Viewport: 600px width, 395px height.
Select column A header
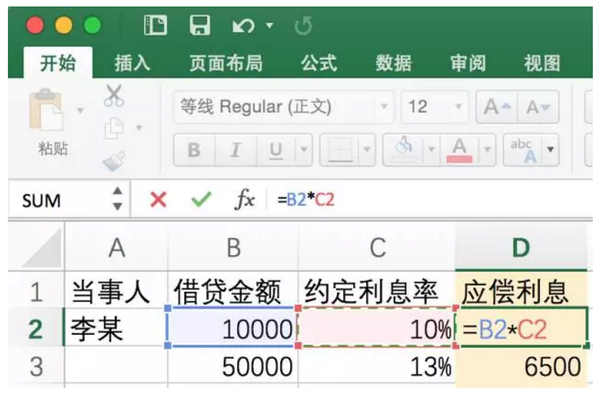[x=116, y=248]
